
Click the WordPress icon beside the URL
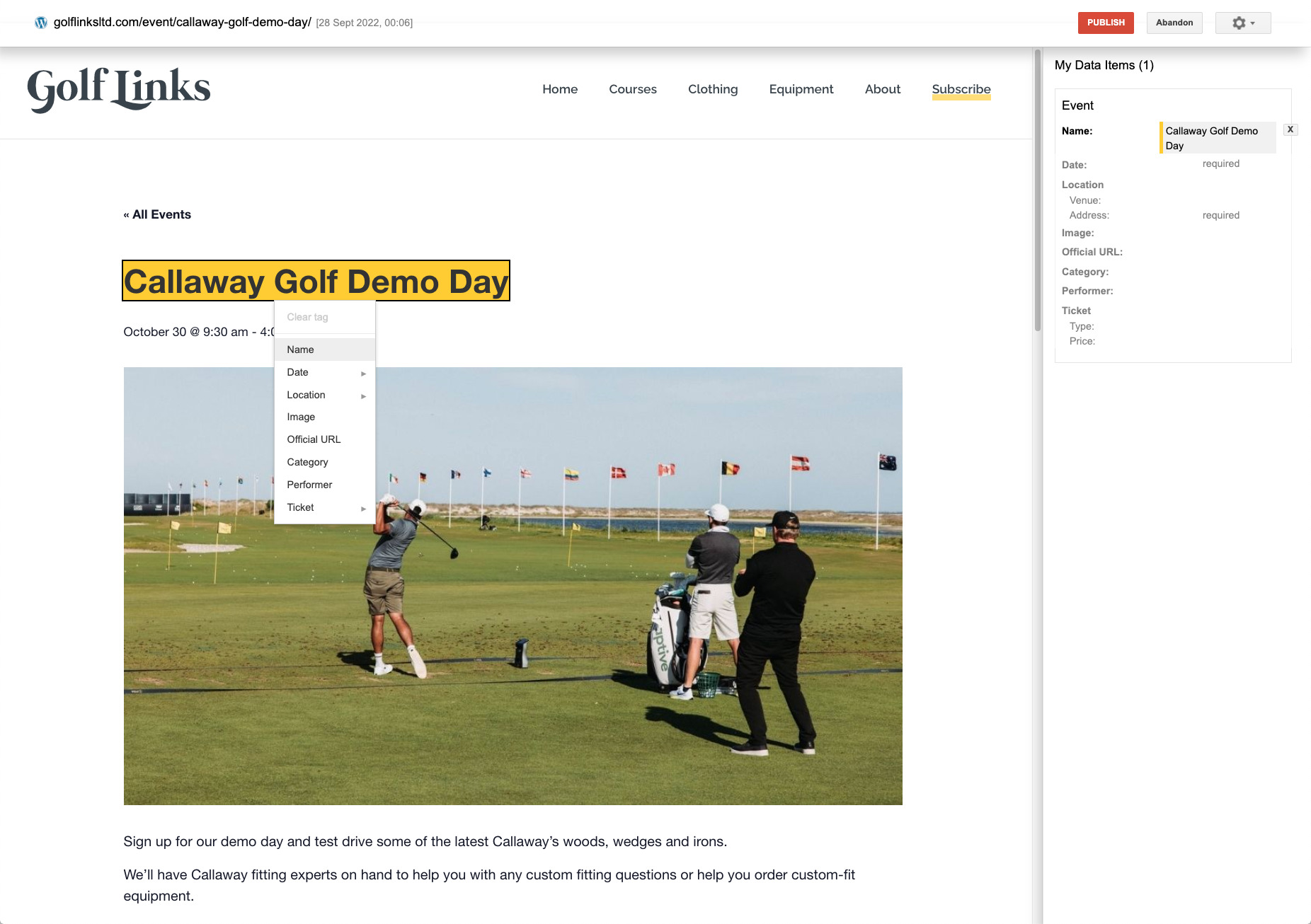(41, 23)
